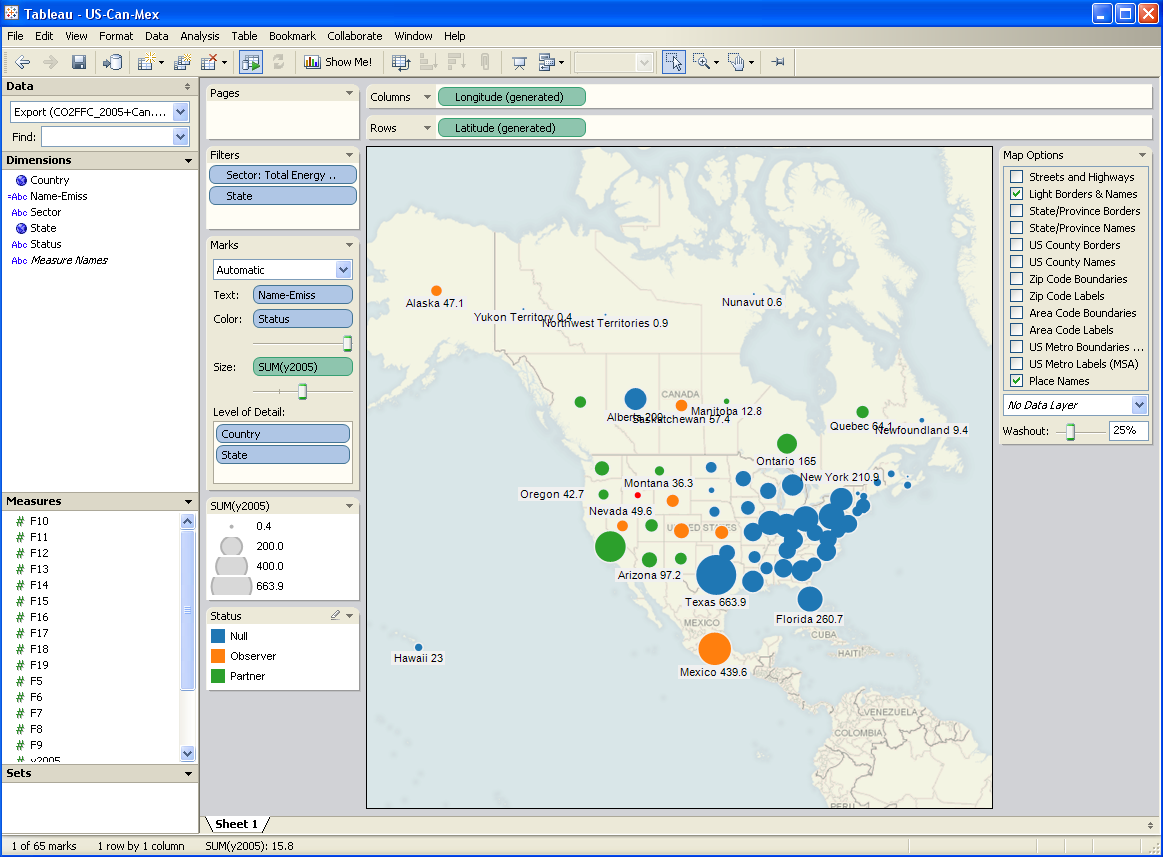1163x857 pixels.
Task: Click the swap rows and columns icon
Action: tap(401, 62)
